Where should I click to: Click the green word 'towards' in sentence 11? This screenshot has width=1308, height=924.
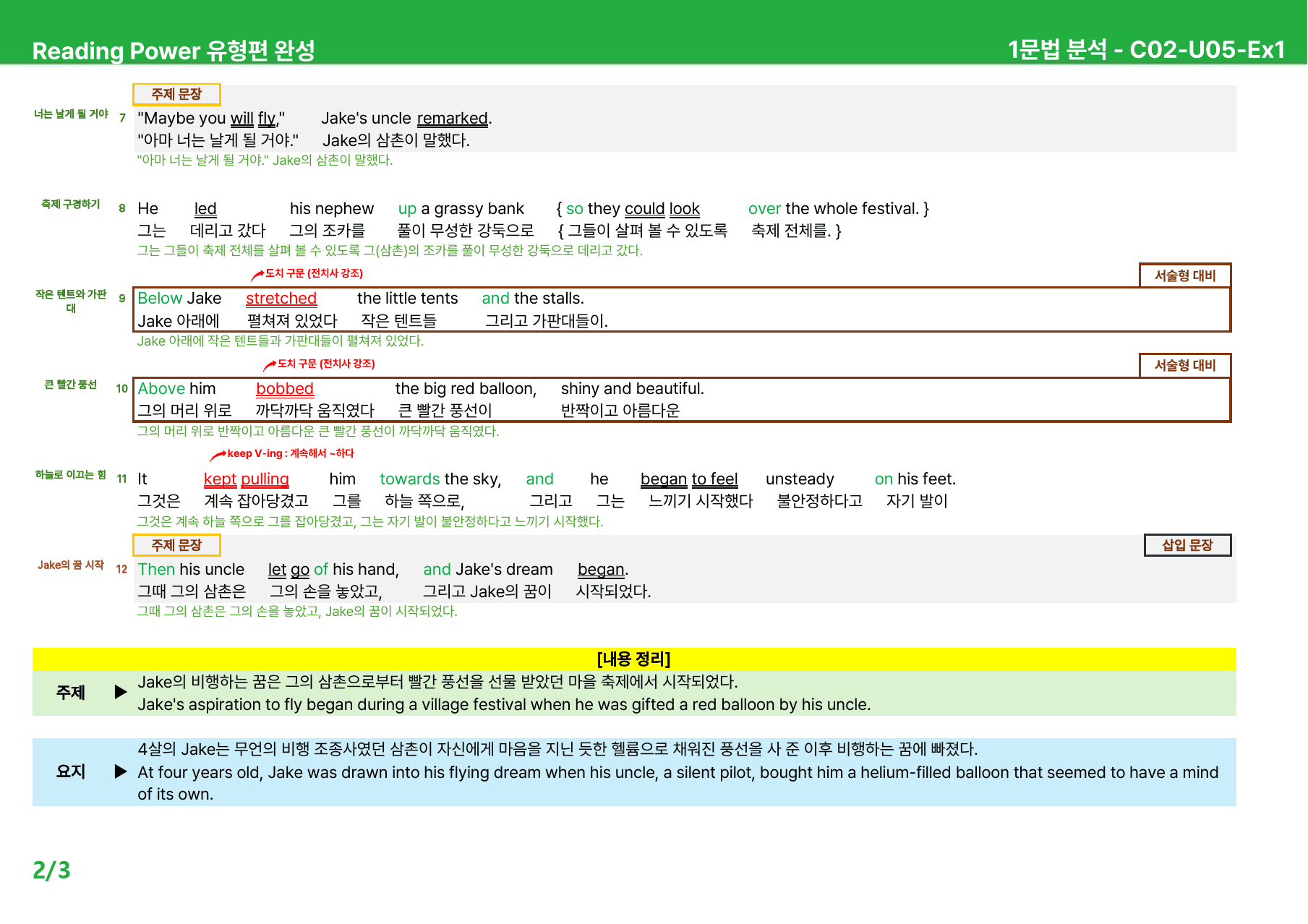409,479
